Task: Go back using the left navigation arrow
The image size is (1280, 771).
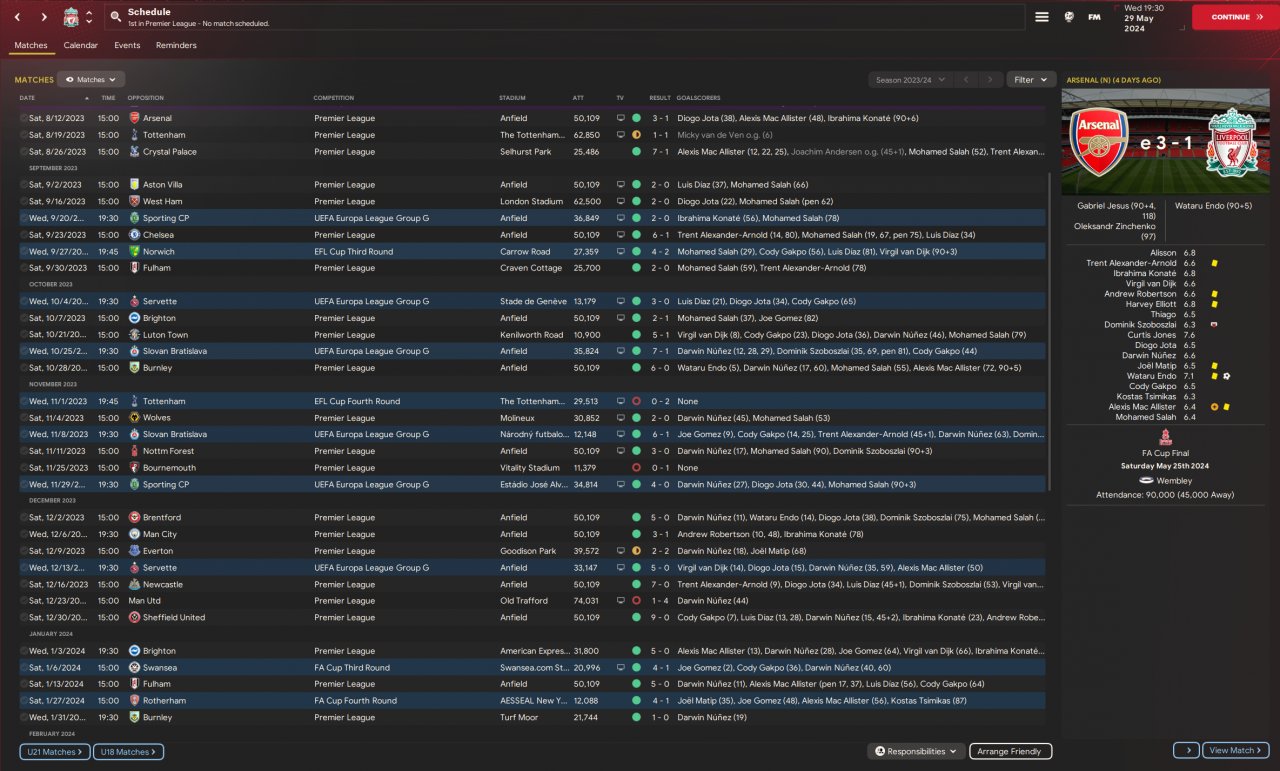Action: (x=17, y=17)
